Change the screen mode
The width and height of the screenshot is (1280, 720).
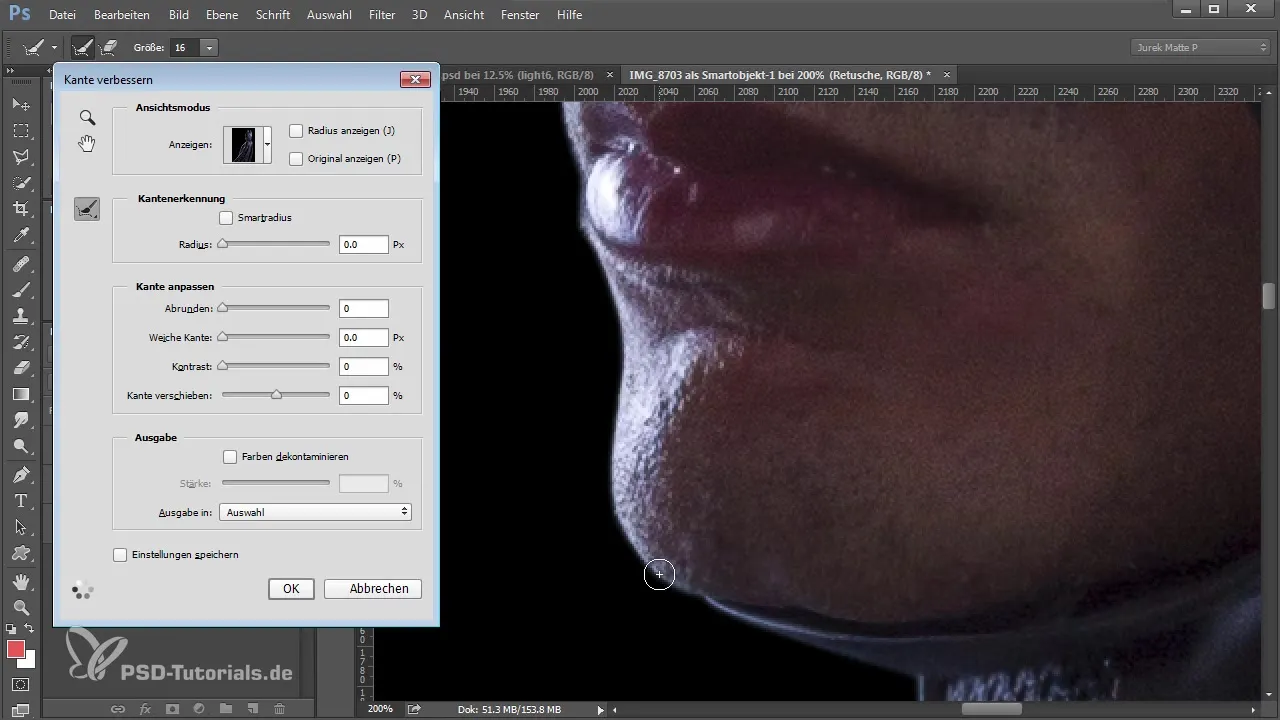point(21,710)
